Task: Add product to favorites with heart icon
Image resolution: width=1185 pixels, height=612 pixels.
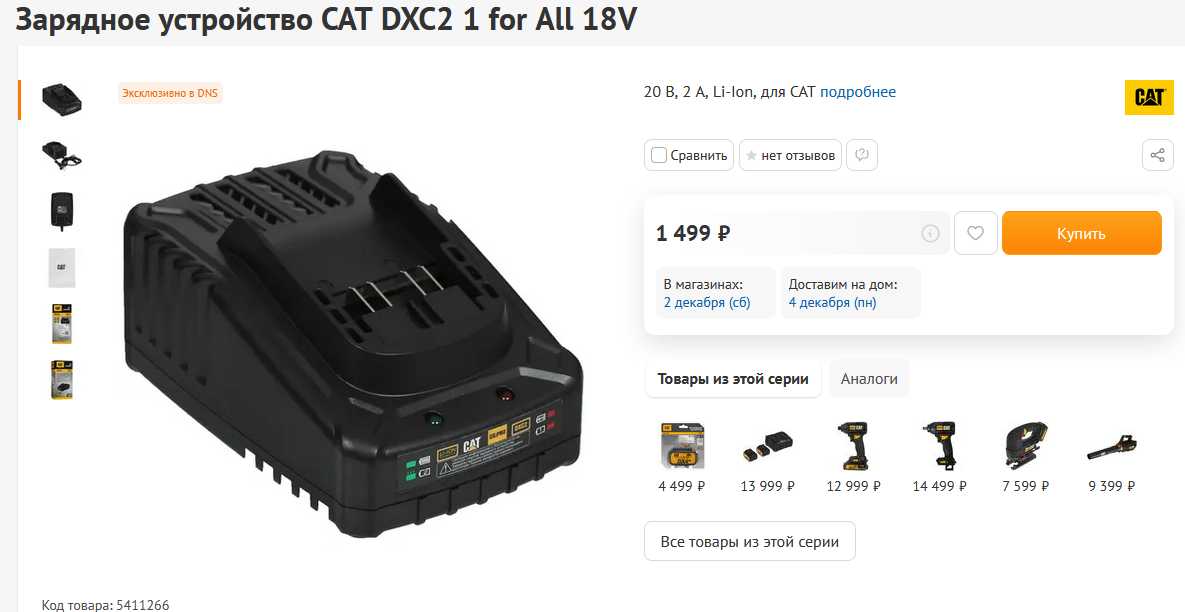Action: [976, 233]
